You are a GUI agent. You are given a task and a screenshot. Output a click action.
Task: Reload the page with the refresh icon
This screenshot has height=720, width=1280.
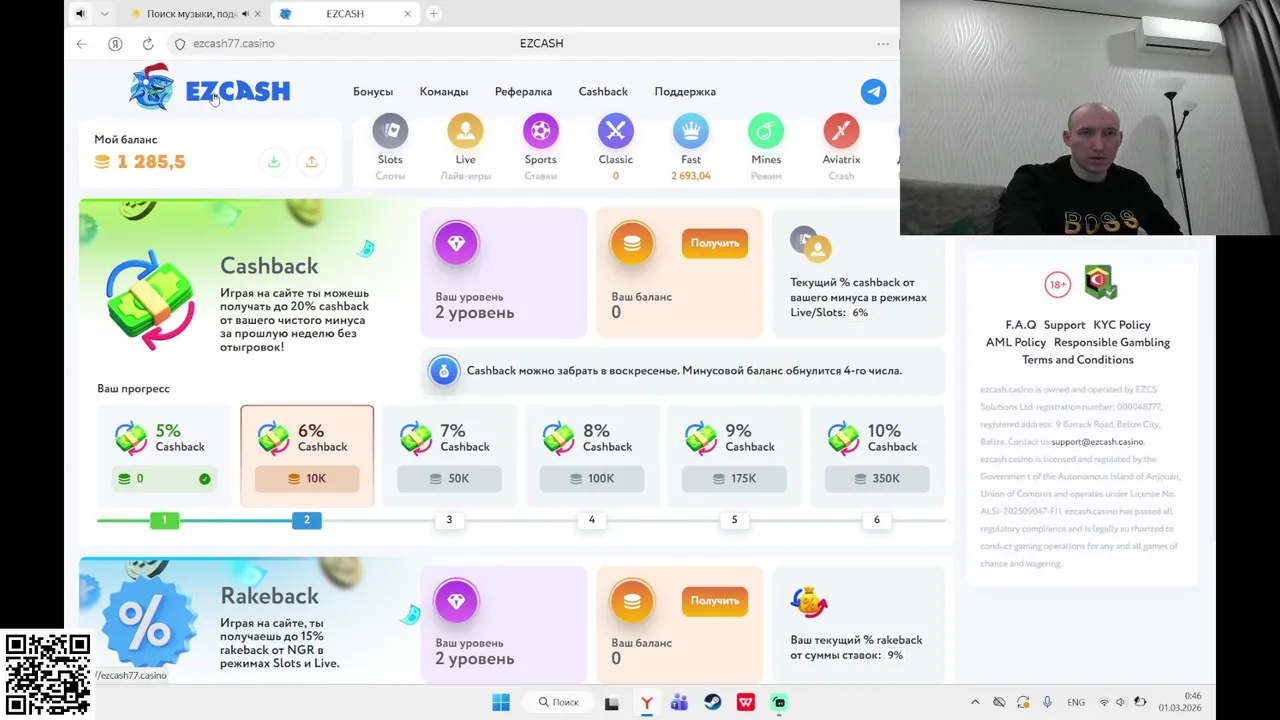[x=148, y=44]
